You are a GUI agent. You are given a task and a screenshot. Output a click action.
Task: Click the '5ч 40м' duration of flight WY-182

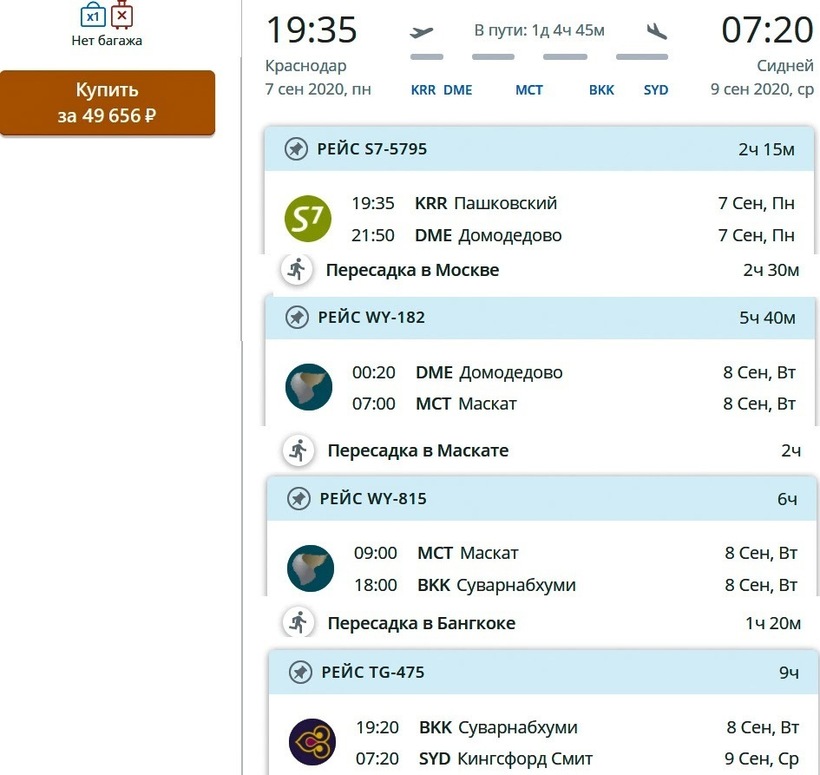(x=767, y=318)
